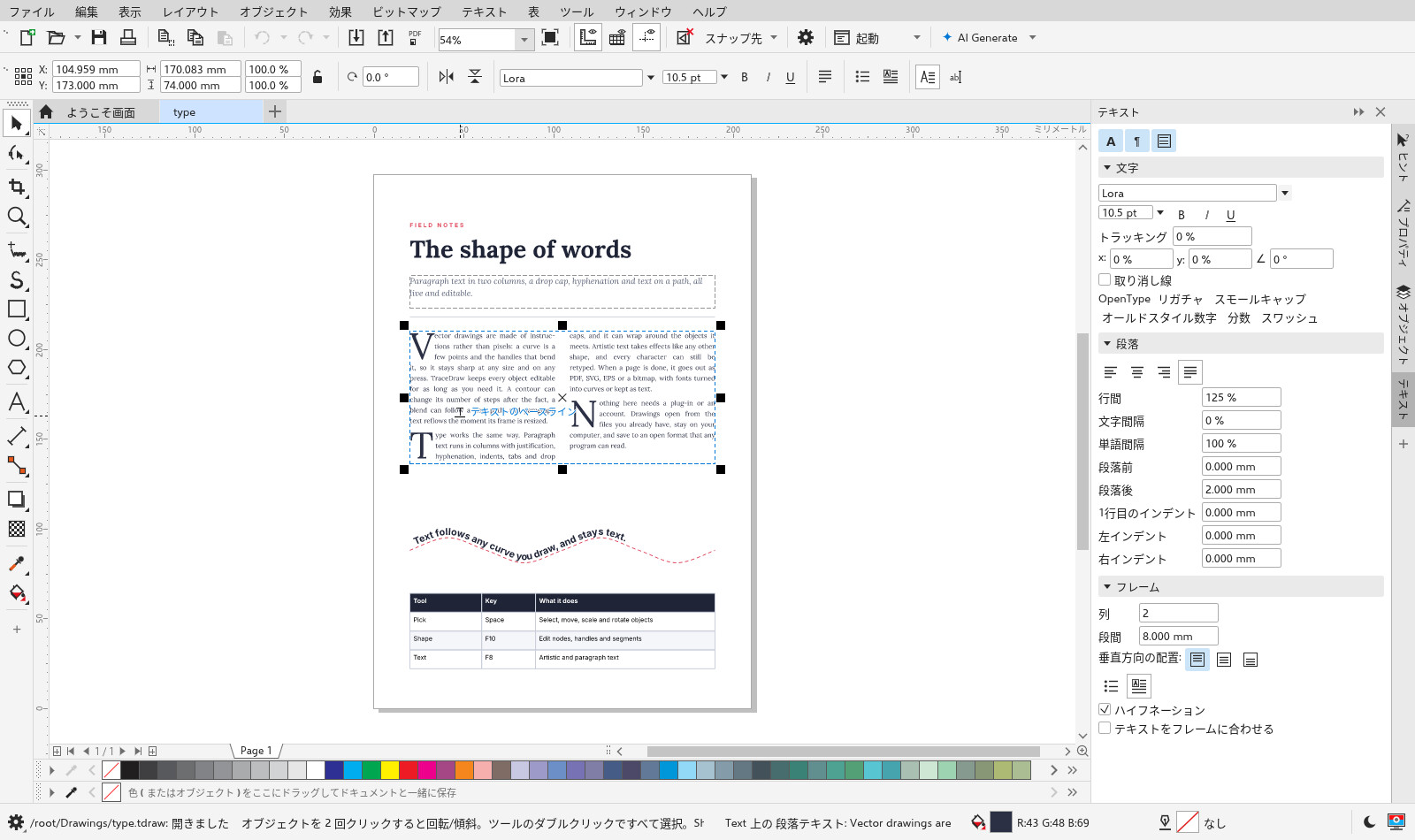The height and width of the screenshot is (840, 1415).
Task: Click the 行間 125 % field
Action: pos(1241,397)
